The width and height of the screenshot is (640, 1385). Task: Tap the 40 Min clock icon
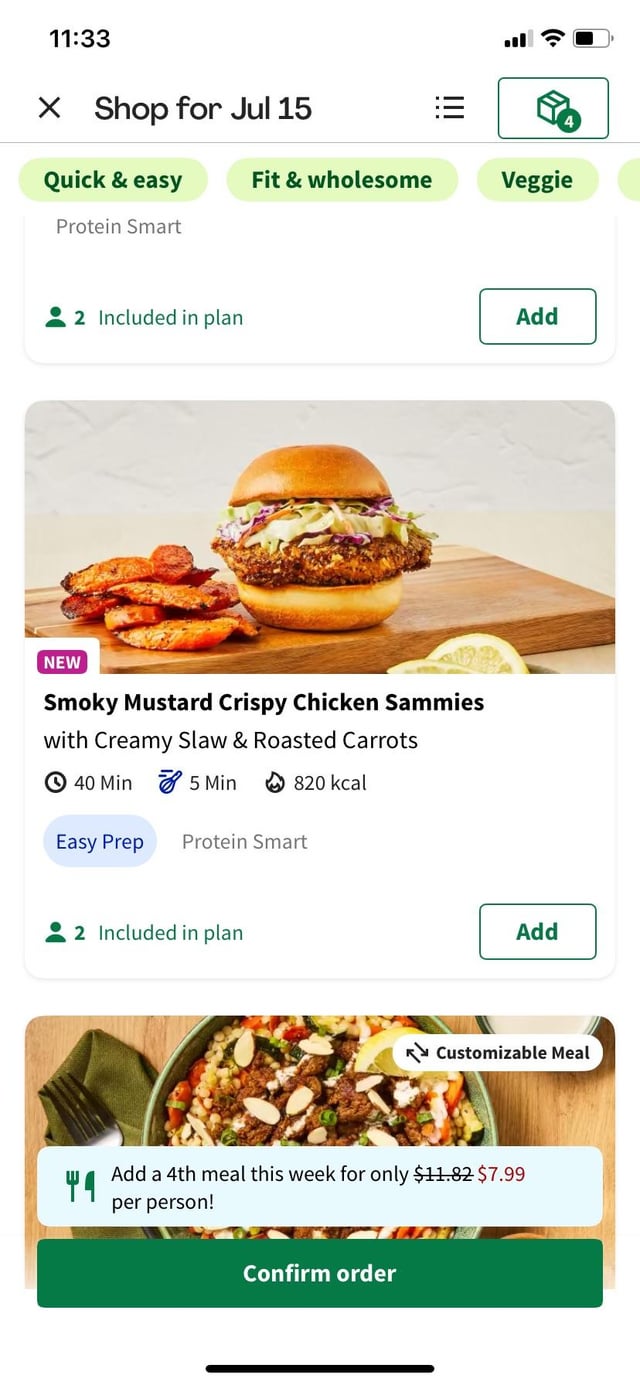click(x=56, y=783)
